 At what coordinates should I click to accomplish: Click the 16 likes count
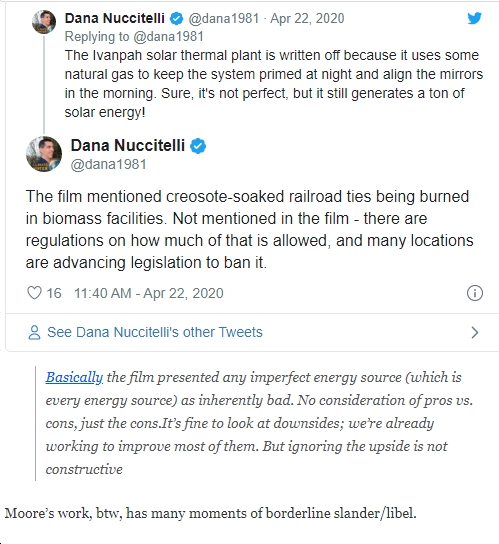point(54,293)
